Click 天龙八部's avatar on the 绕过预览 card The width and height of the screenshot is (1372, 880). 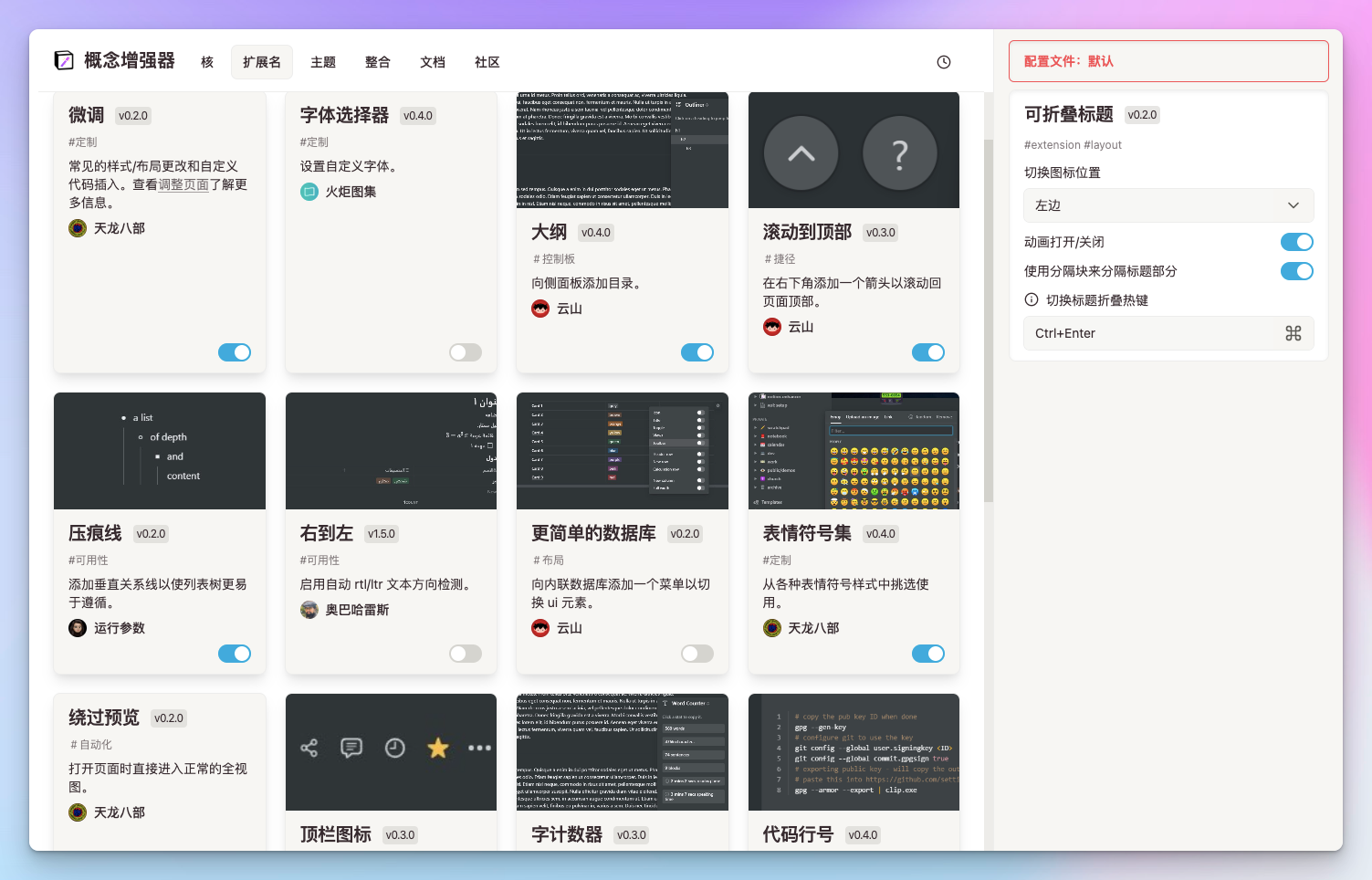(x=77, y=812)
